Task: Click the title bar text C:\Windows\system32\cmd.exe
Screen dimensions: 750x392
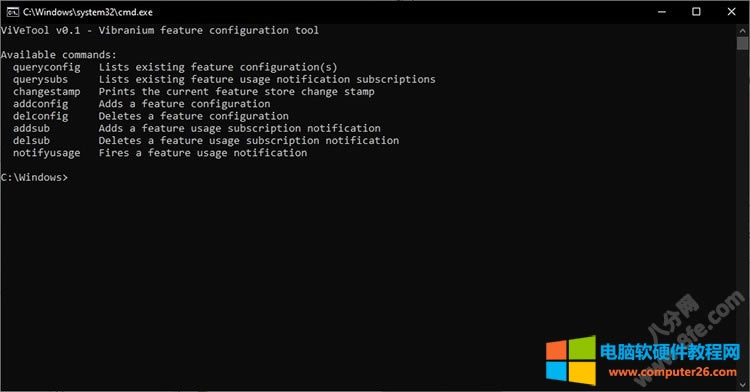Action: point(88,12)
